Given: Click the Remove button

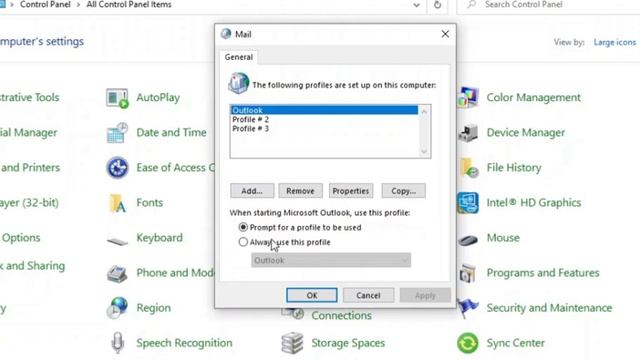Looking at the screenshot, I should (x=300, y=191).
